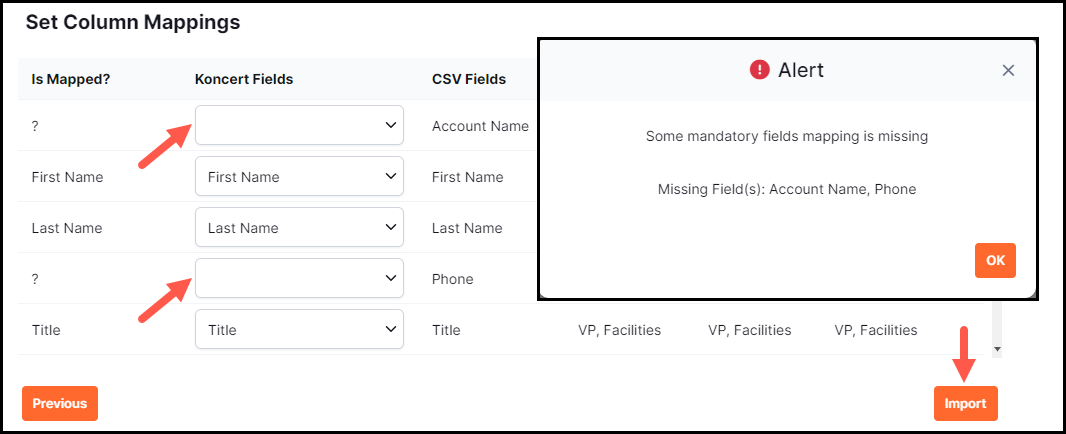Expand the Title mapping dropdown

(x=299, y=329)
